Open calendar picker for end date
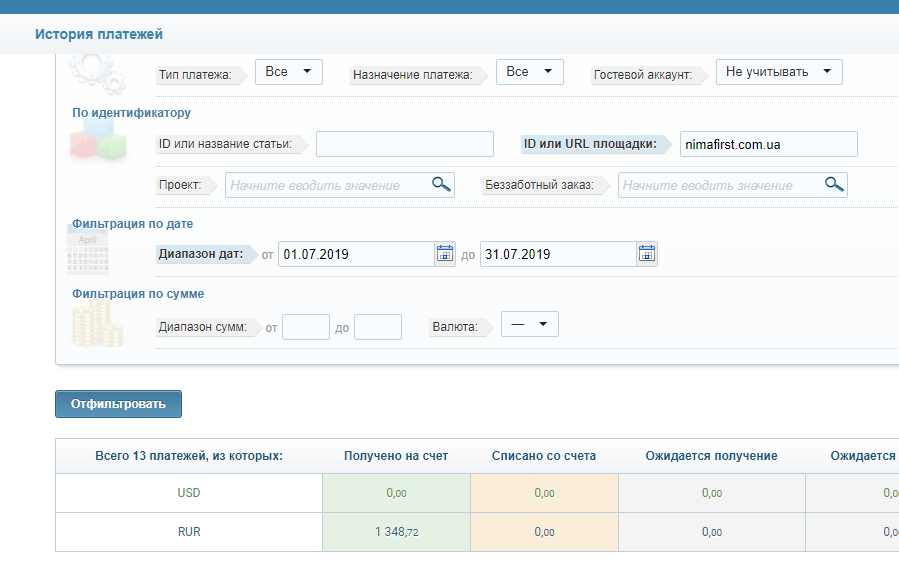Screen dimensions: 899x562 pos(647,254)
